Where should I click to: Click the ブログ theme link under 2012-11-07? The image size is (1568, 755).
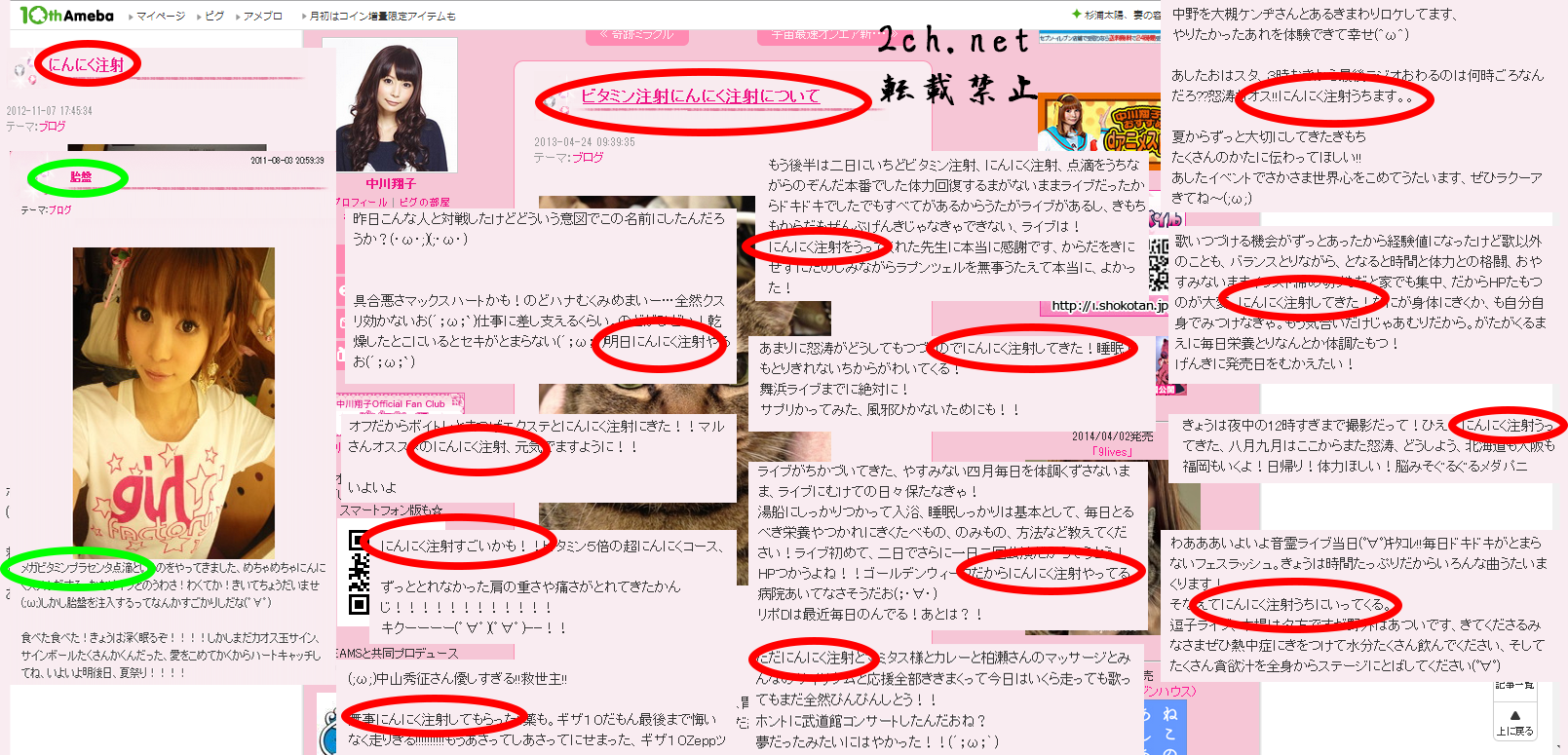(53, 126)
